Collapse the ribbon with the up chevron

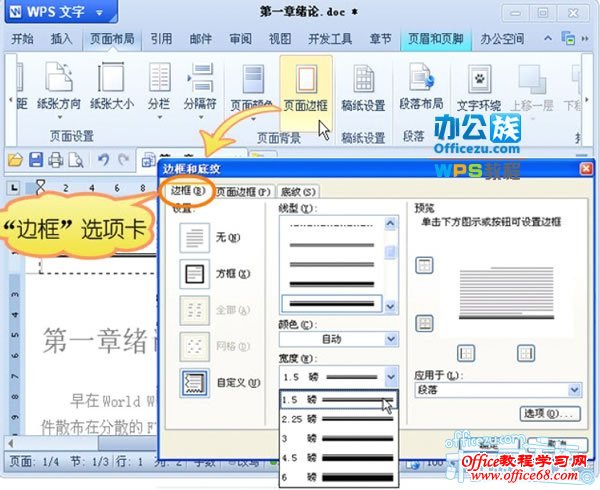click(548, 38)
